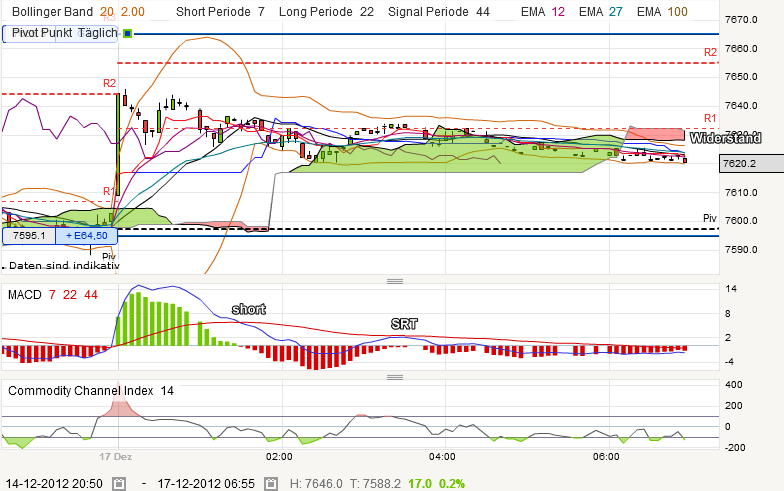The width and height of the screenshot is (784, 491).
Task: Change Long Periode value 22
Action: tap(367, 12)
